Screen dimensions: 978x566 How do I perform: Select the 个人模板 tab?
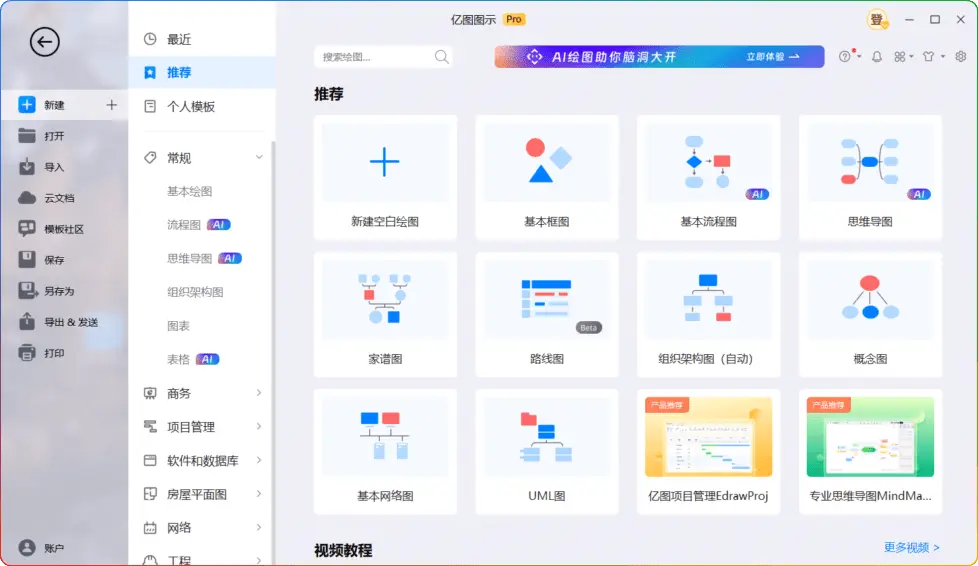click(190, 106)
